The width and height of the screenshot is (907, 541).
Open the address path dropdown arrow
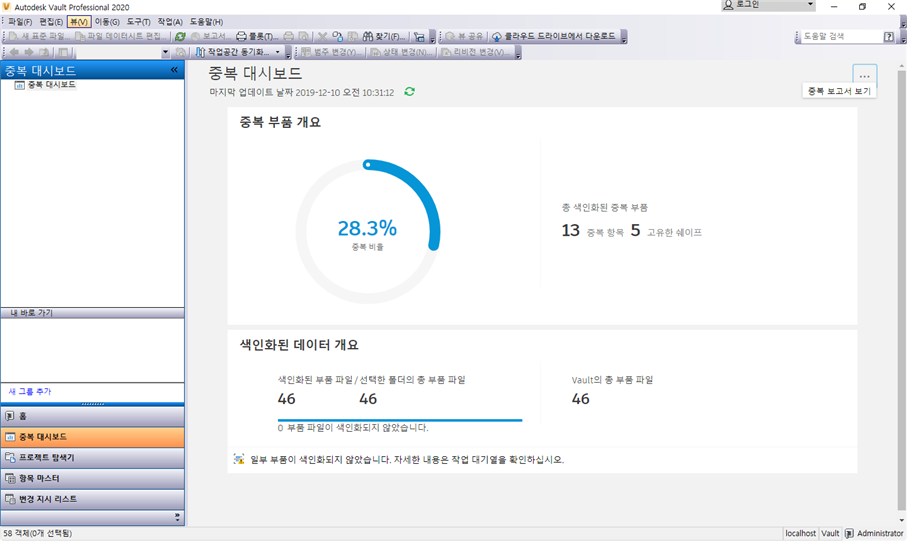click(165, 53)
